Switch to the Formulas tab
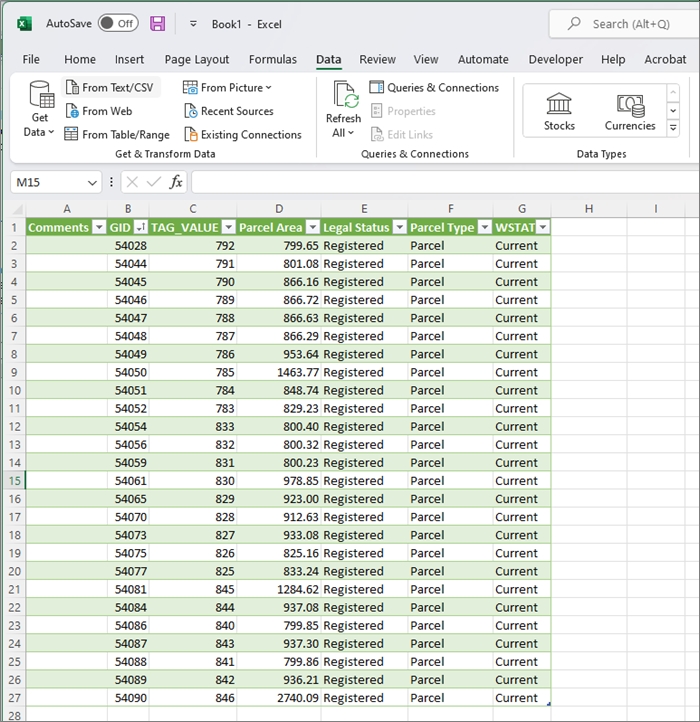This screenshot has width=700, height=722. [x=272, y=59]
